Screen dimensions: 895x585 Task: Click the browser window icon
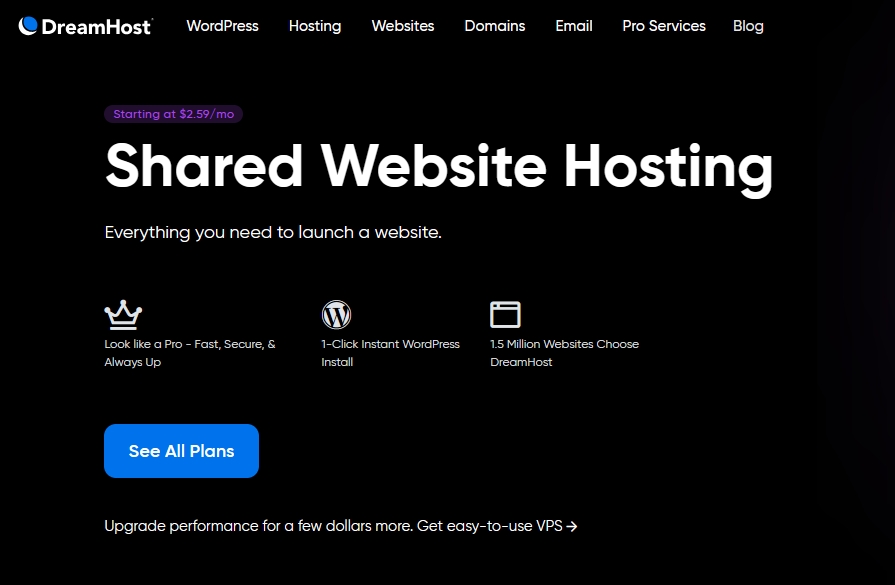click(505, 314)
